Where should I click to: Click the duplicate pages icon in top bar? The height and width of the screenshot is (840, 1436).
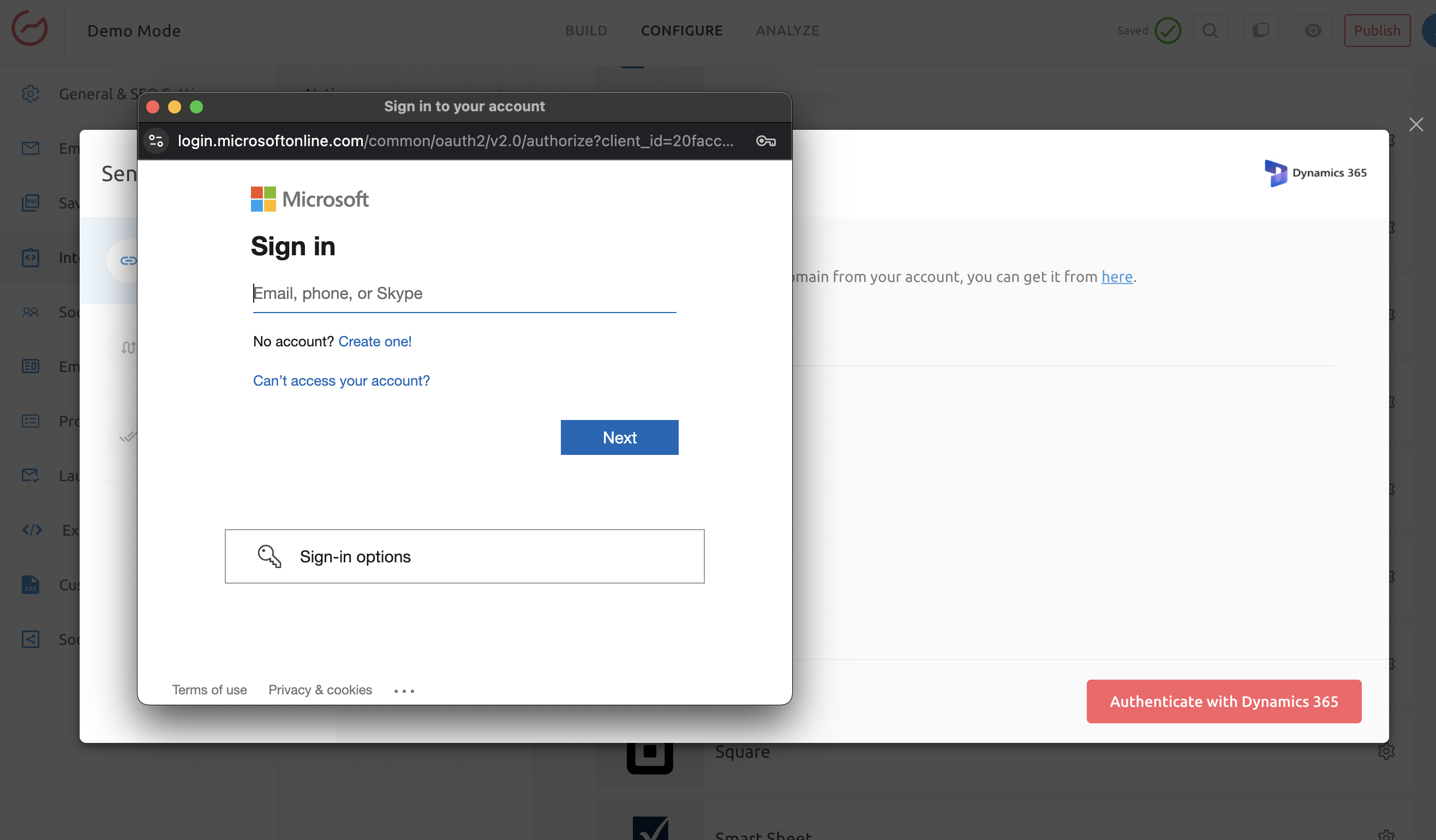[1260, 30]
